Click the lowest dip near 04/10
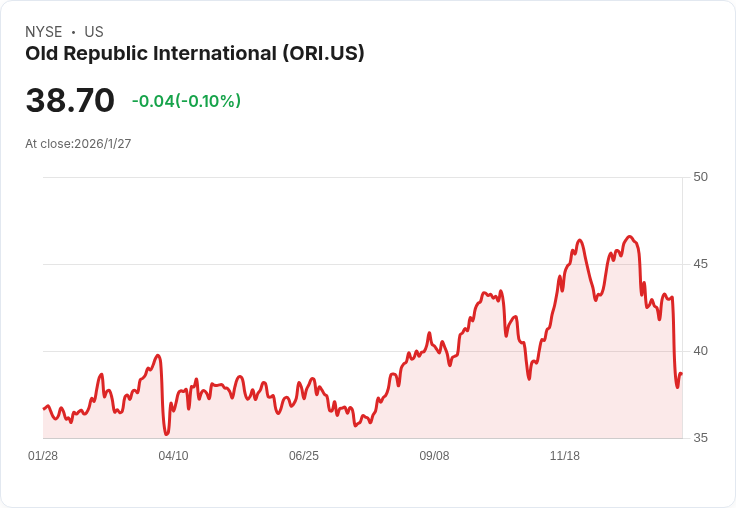This screenshot has height=508, width=736. tap(167, 434)
